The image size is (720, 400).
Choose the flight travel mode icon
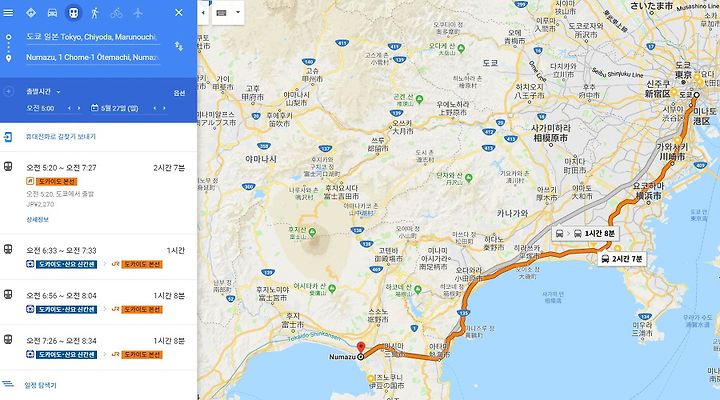point(138,13)
